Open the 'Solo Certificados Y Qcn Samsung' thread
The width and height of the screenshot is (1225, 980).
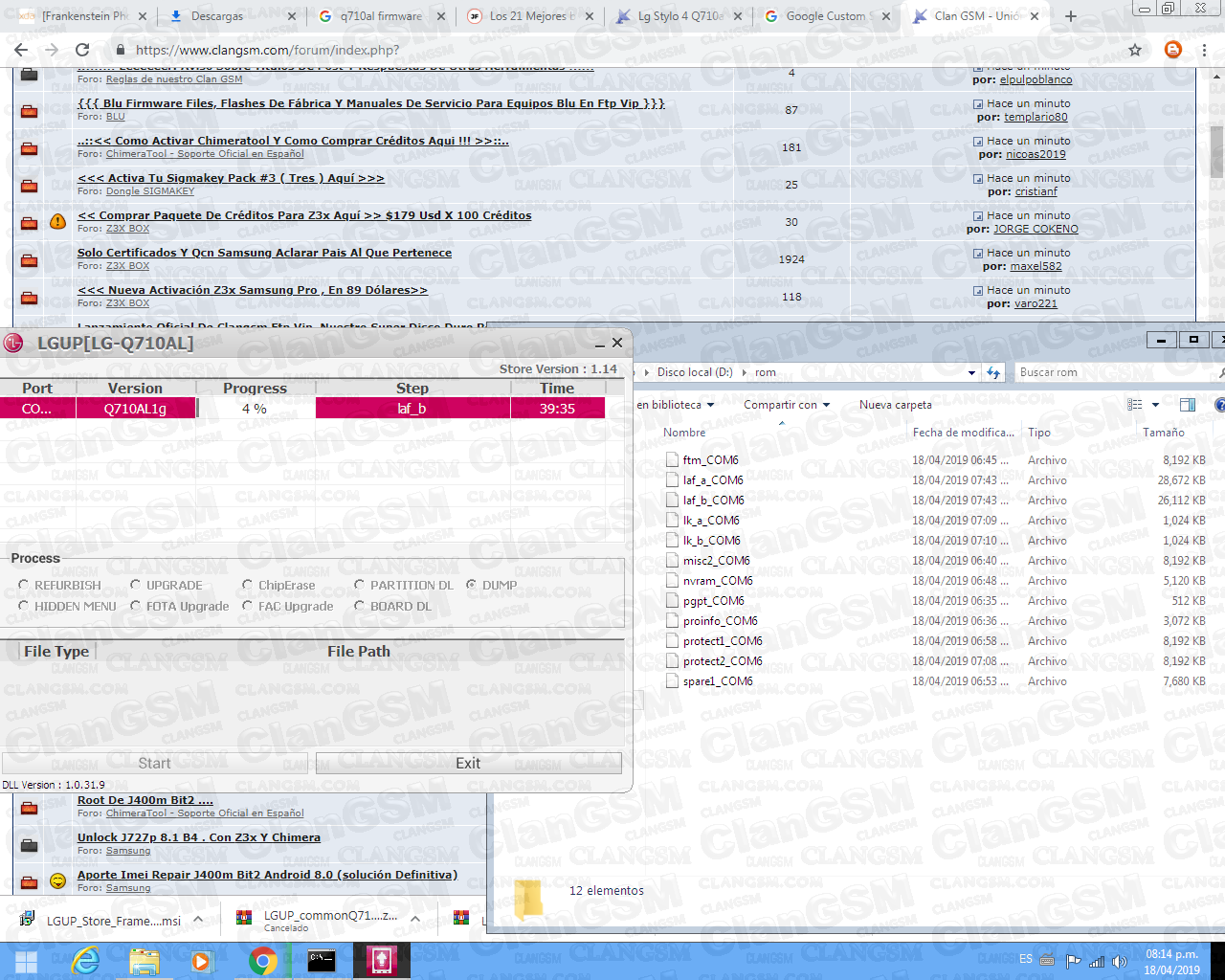264,253
